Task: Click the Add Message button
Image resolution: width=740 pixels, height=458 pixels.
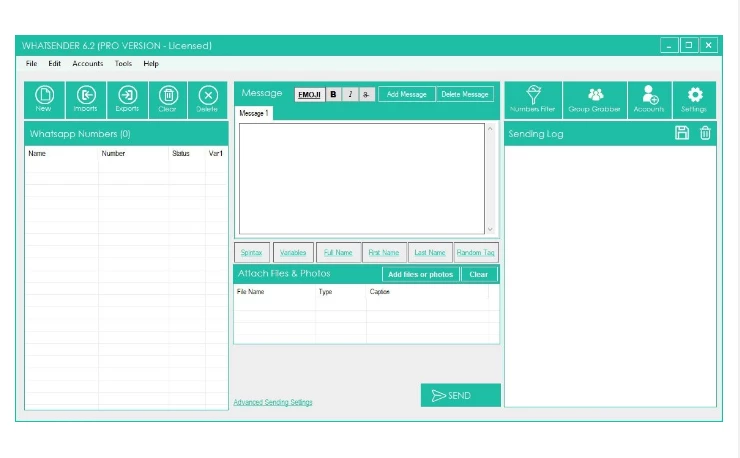Action: 406,94
